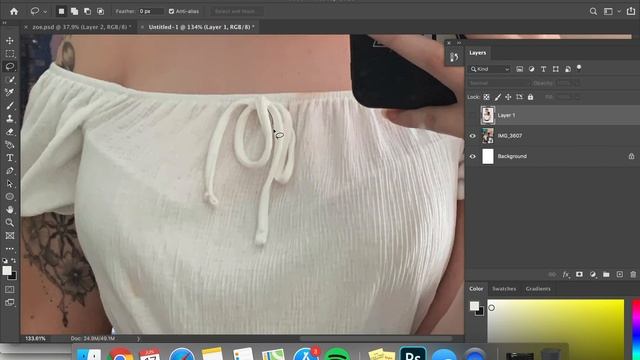Image resolution: width=640 pixels, height=360 pixels.
Task: Switch to the Gradients tab
Action: coord(538,289)
